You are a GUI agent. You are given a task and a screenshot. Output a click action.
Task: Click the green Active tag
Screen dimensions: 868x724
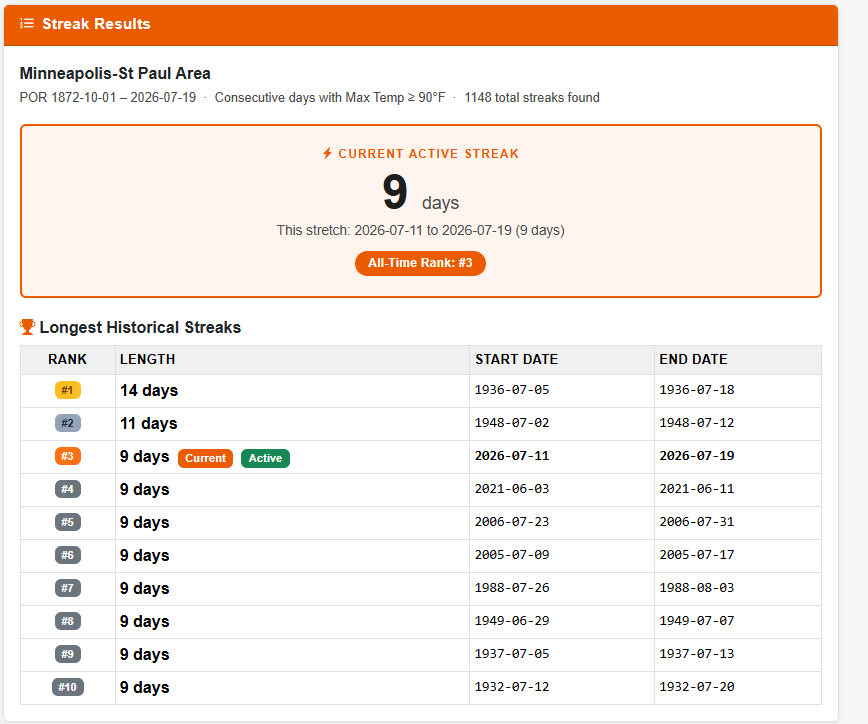point(265,458)
